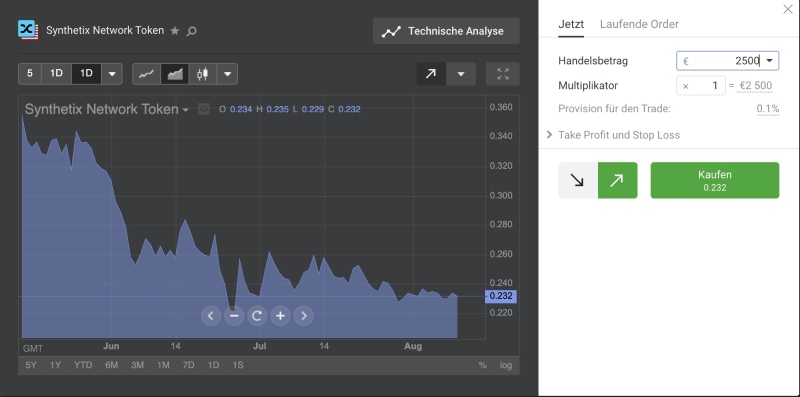
Task: Open Synthetix Network Token chart legend dropdown
Action: [186, 110]
